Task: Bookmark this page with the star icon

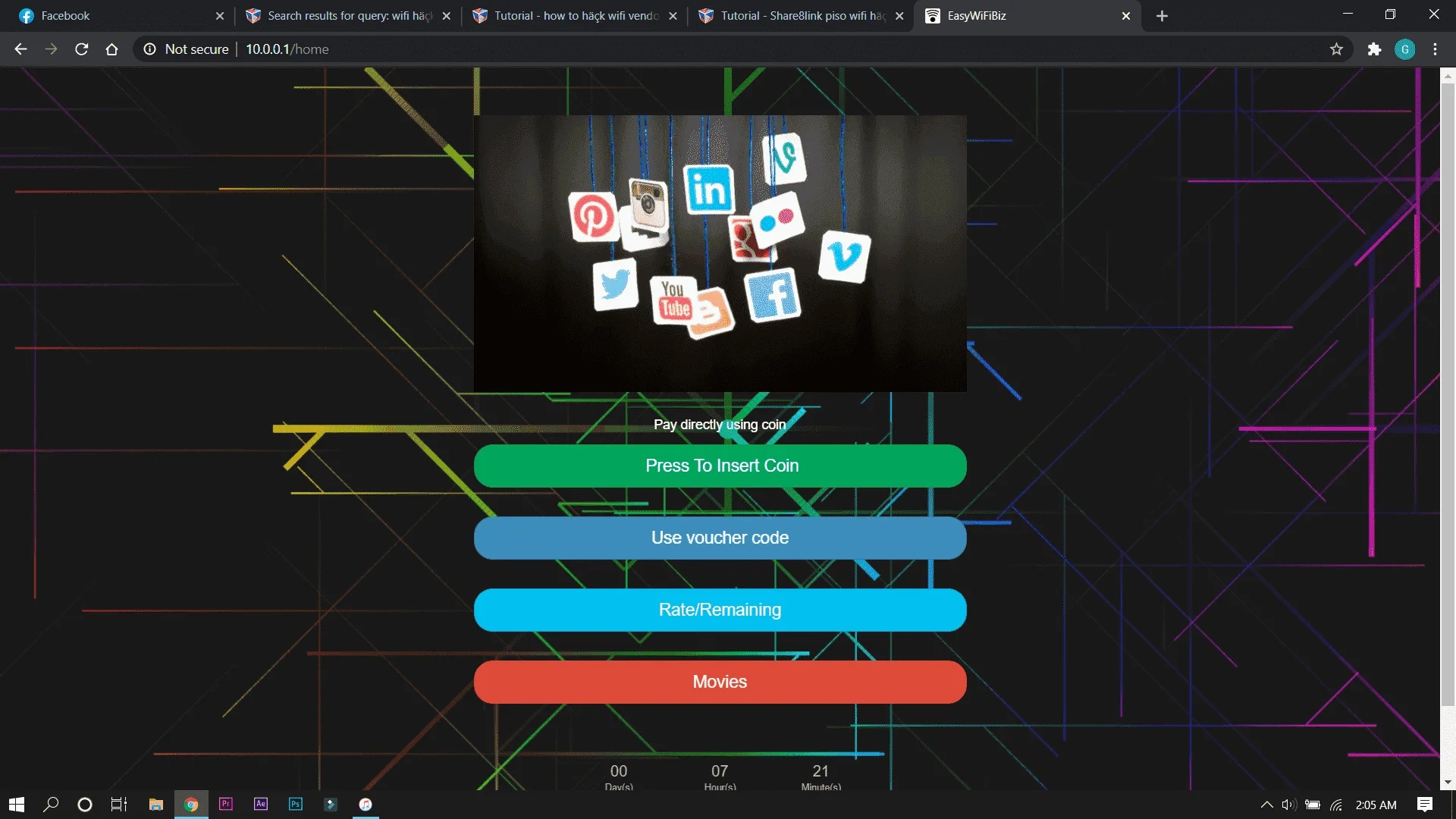Action: pos(1336,49)
